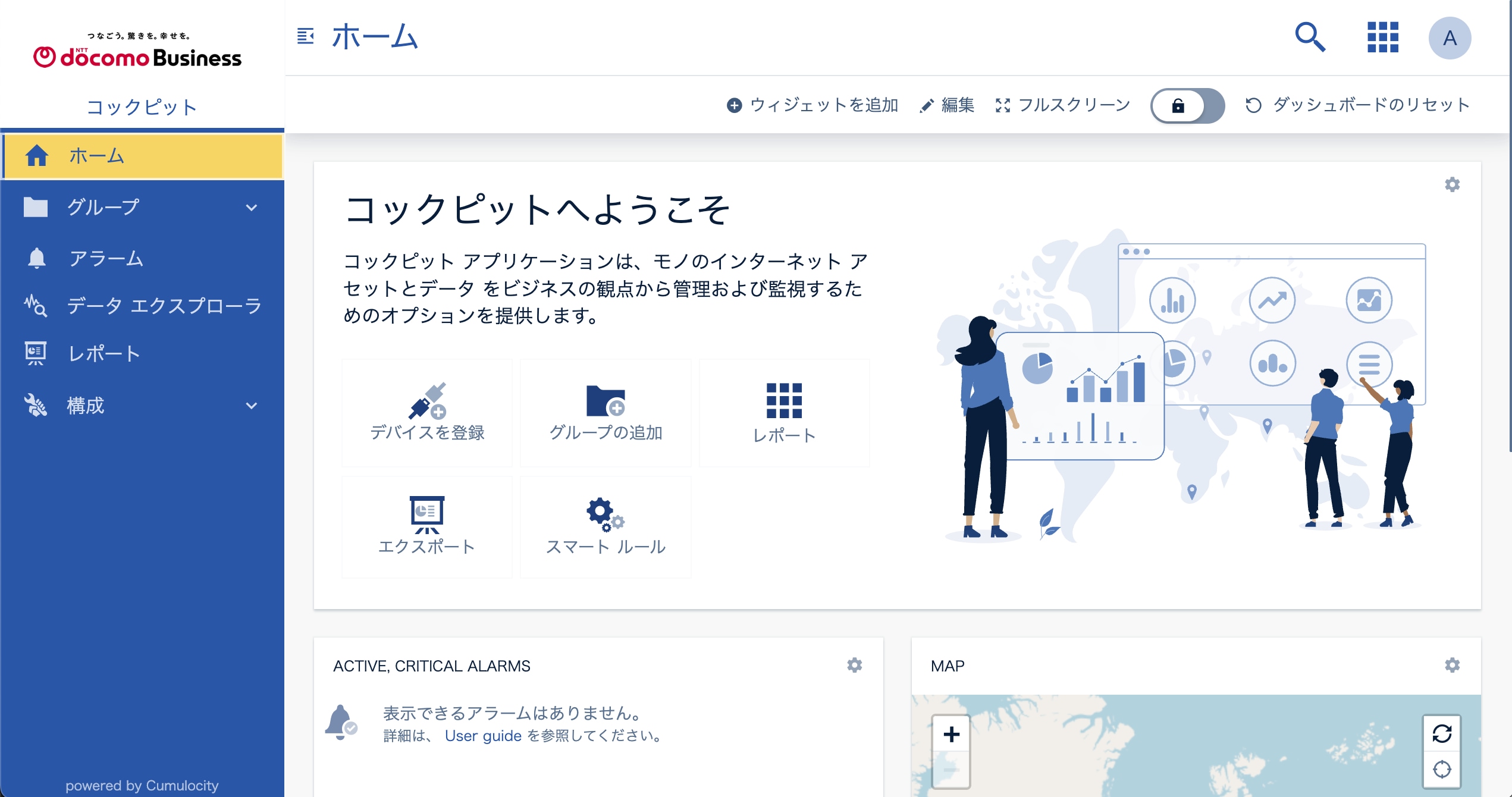
Task: Open the User guide link
Action: point(483,736)
